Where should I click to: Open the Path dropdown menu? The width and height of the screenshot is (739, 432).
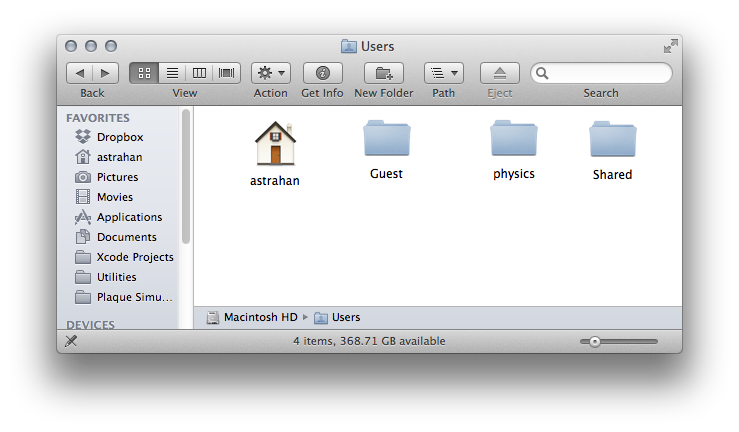[443, 73]
